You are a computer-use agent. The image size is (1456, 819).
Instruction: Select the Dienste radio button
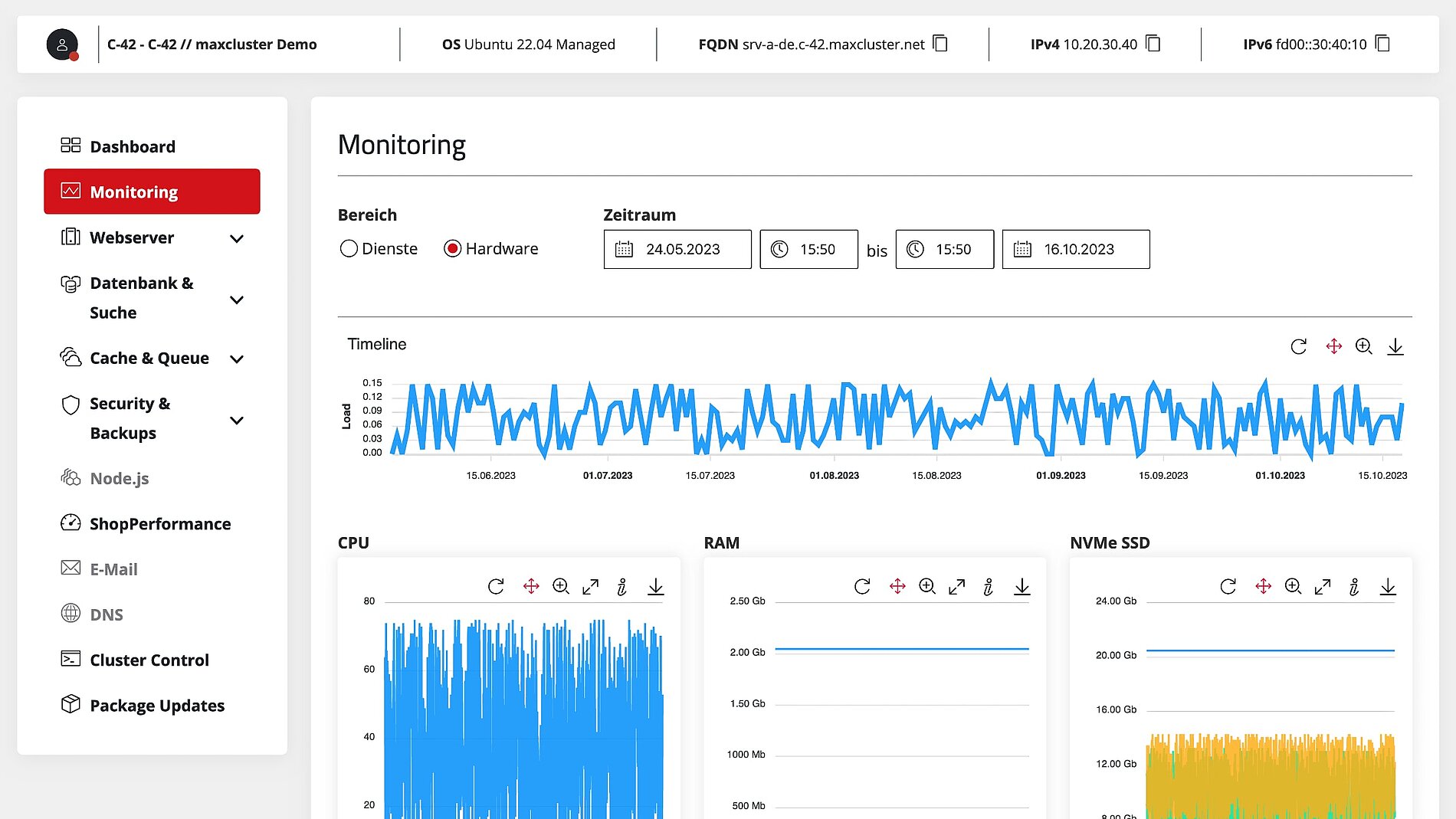tap(349, 249)
